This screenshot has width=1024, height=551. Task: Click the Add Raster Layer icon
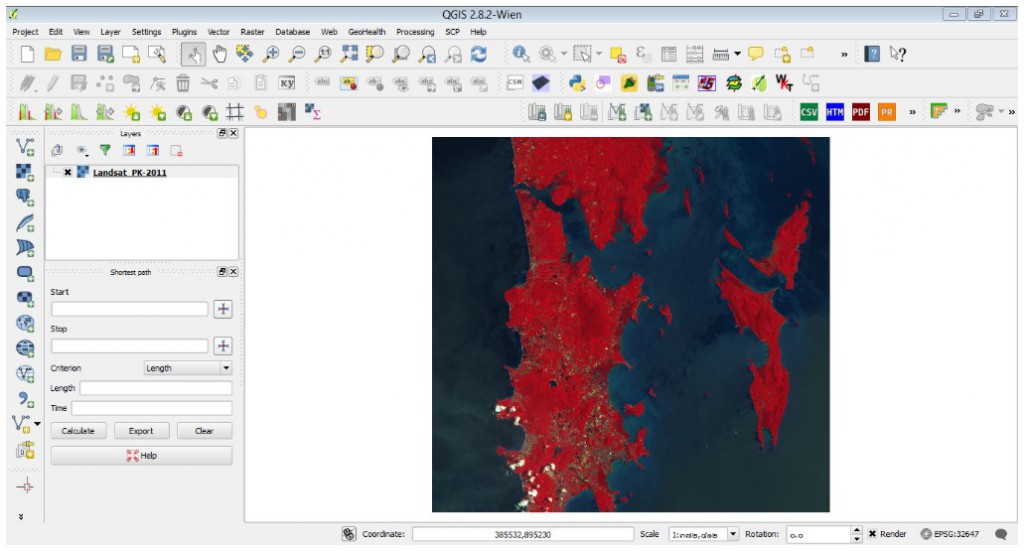[26, 172]
